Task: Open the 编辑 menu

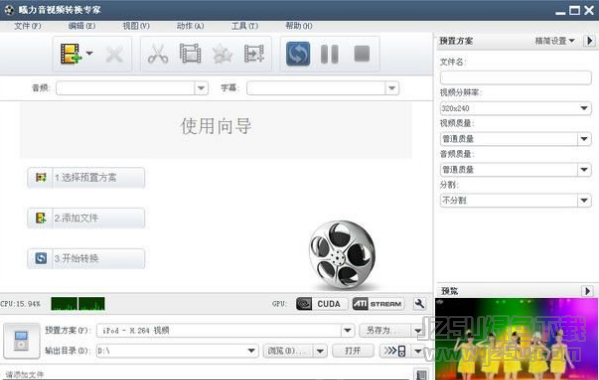Action: point(82,26)
